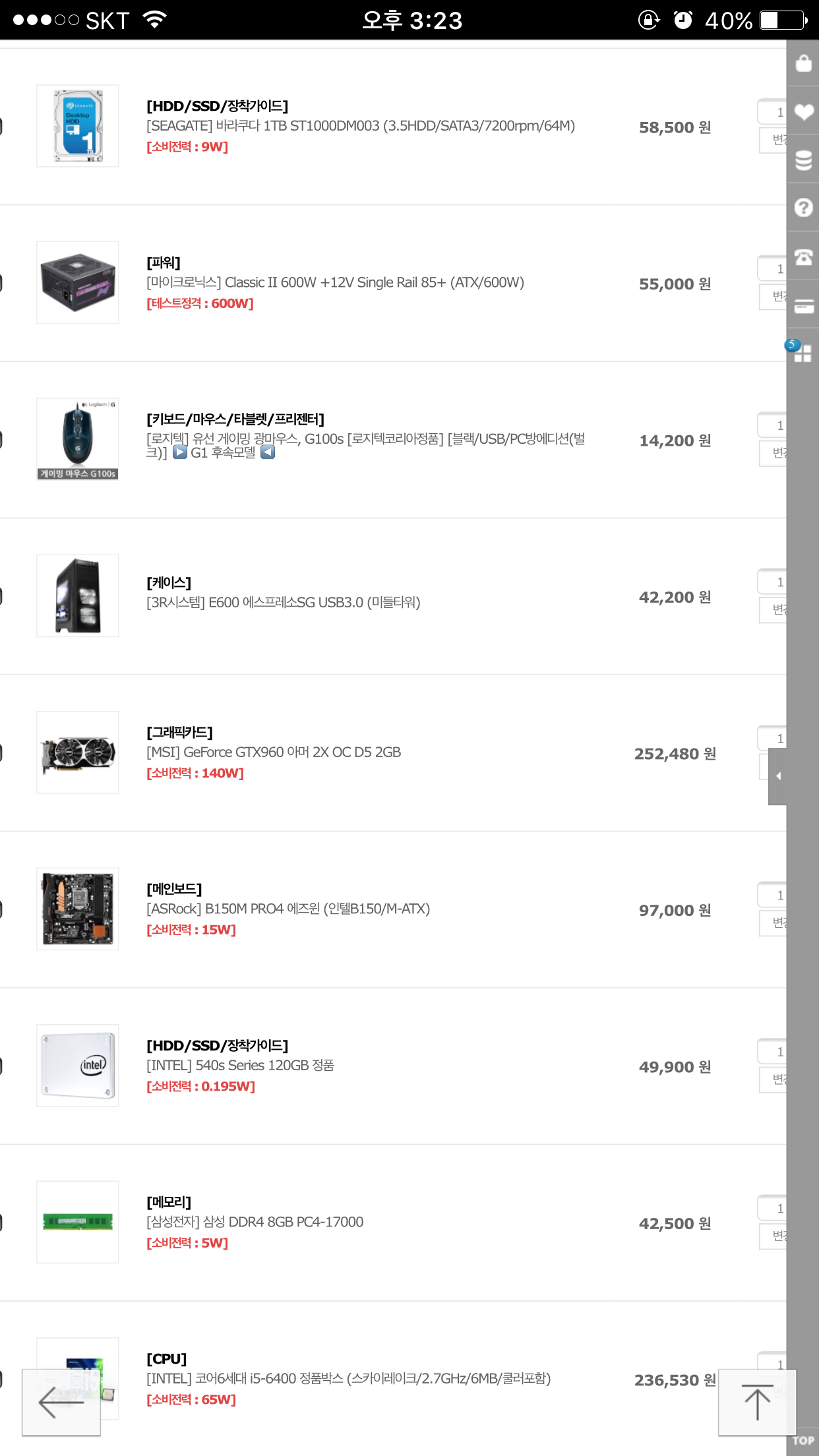819x1456 pixels.
Task: Tap the Intel 540s SSD thumbnail
Action: pos(78,1066)
